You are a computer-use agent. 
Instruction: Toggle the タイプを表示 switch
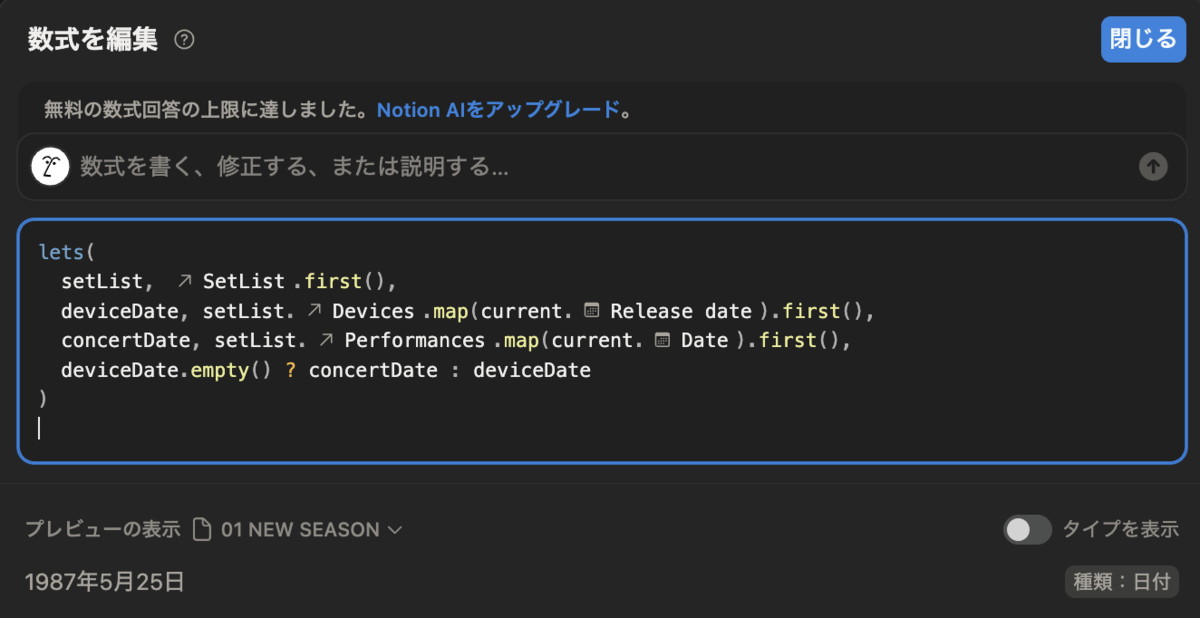1027,530
